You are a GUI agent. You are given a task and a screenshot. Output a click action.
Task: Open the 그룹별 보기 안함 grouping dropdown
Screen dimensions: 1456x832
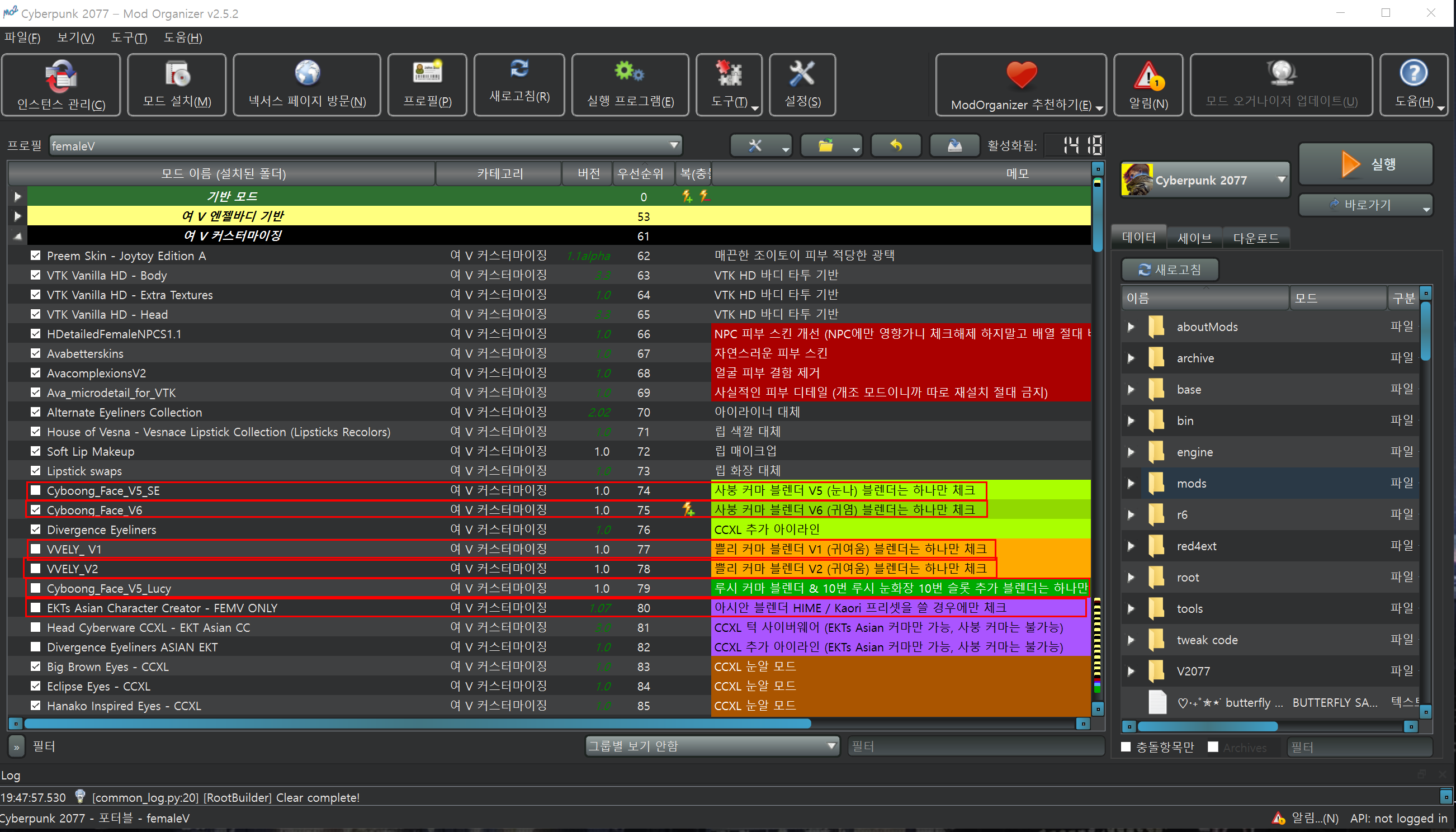point(712,746)
